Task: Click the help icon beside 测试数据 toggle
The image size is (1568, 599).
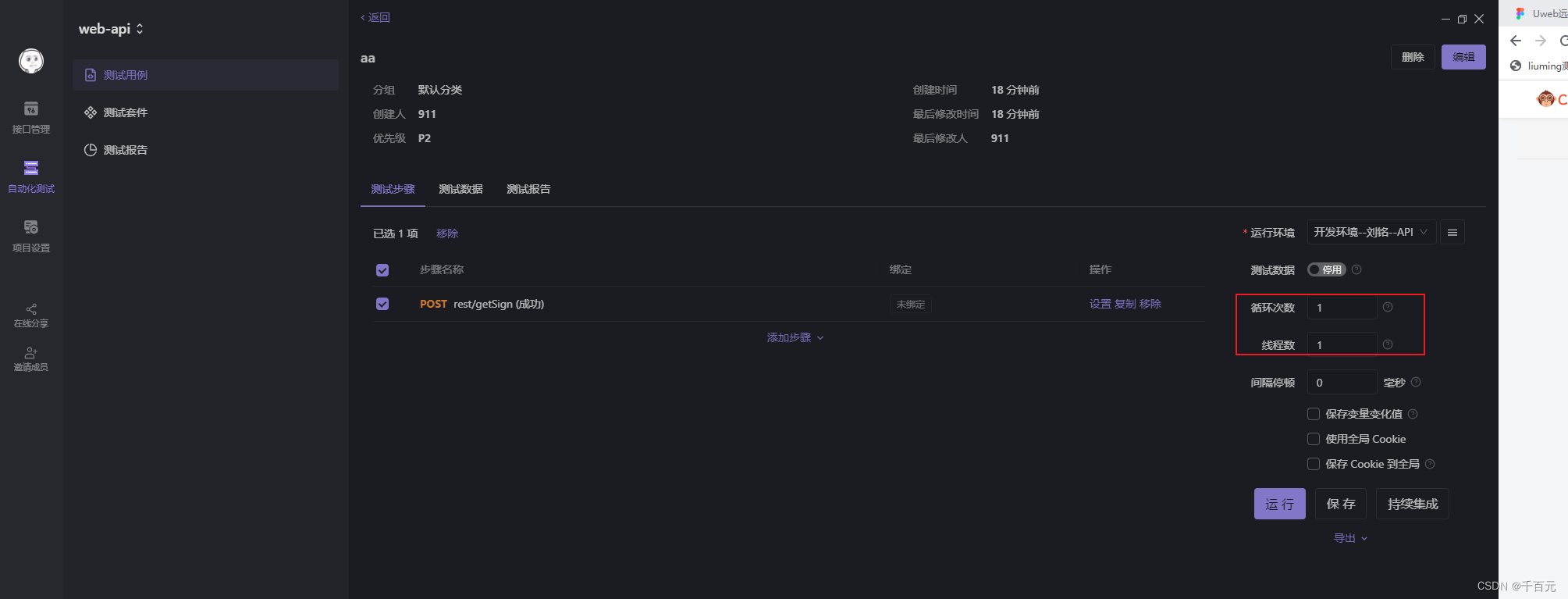Action: click(1356, 269)
